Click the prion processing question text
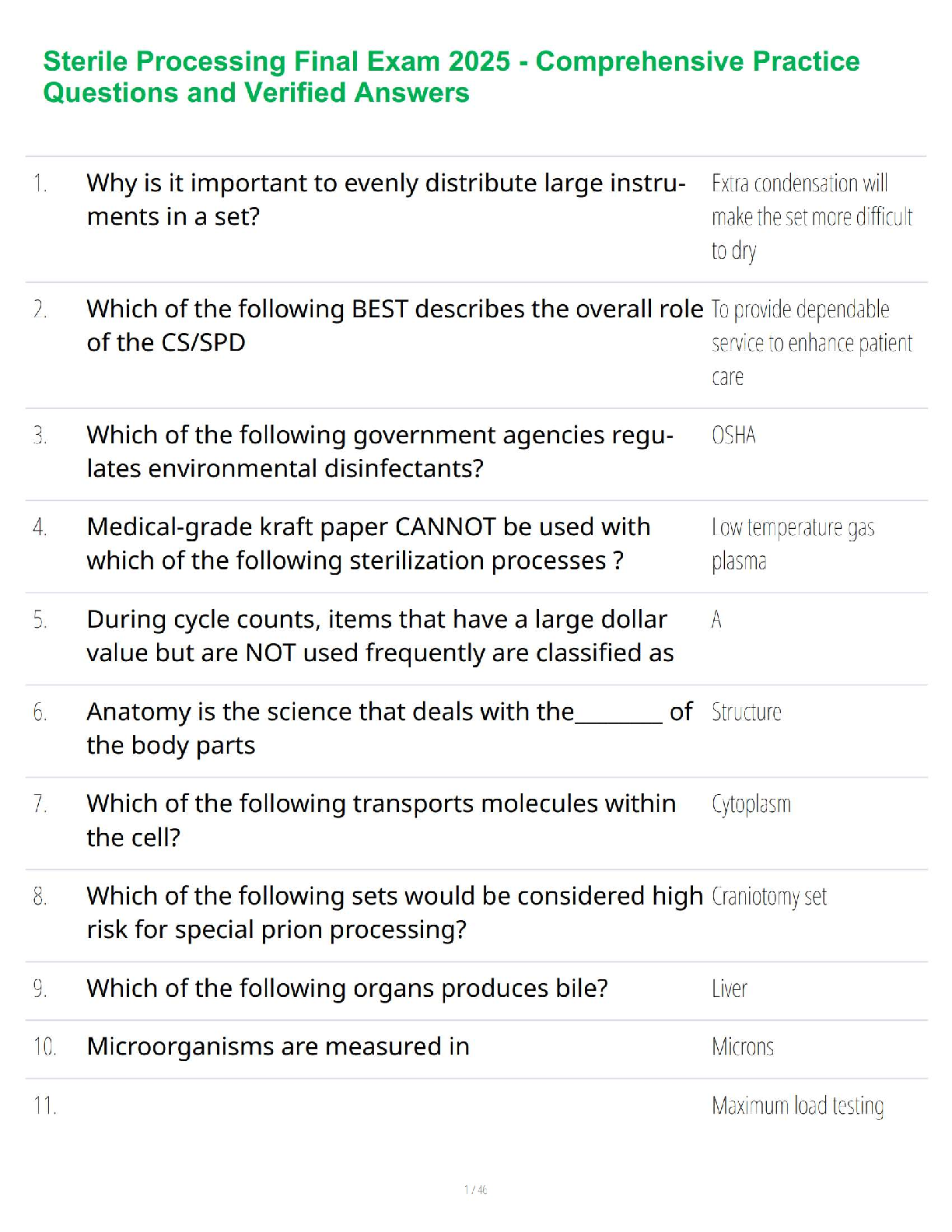The image size is (952, 1232). pos(394,912)
